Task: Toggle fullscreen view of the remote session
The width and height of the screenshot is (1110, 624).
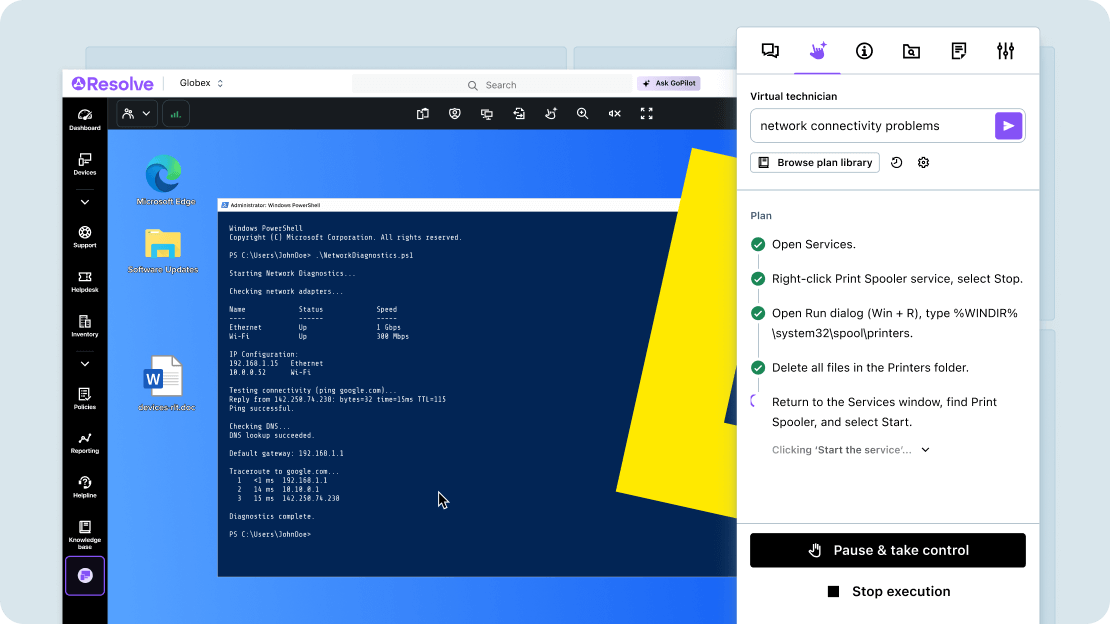Action: click(646, 114)
